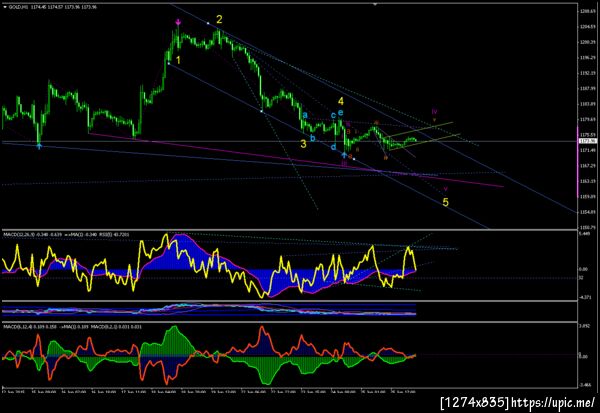Click the 1167.29 price axis label

point(587,166)
